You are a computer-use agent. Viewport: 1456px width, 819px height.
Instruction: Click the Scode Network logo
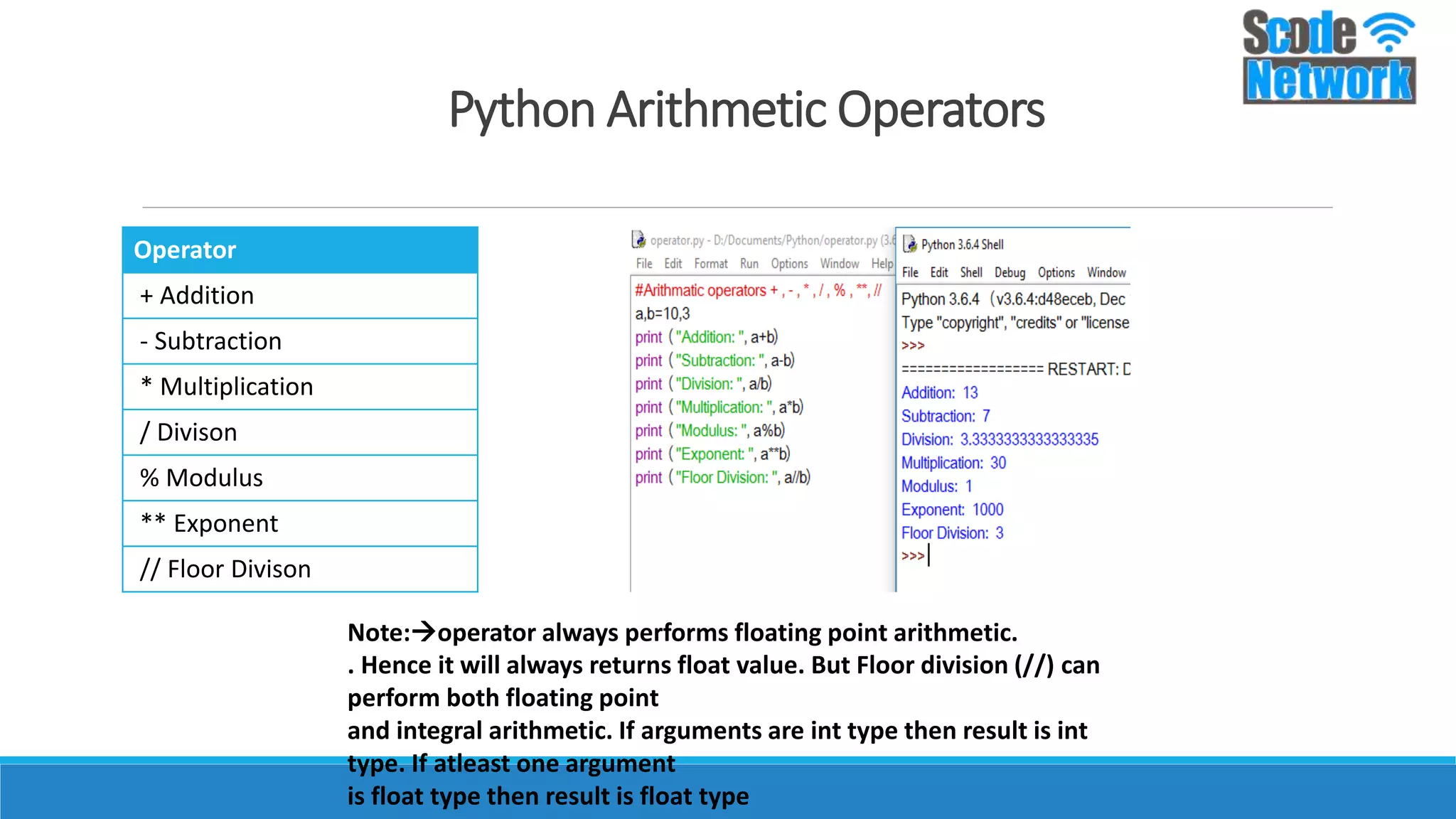[x=1329, y=57]
